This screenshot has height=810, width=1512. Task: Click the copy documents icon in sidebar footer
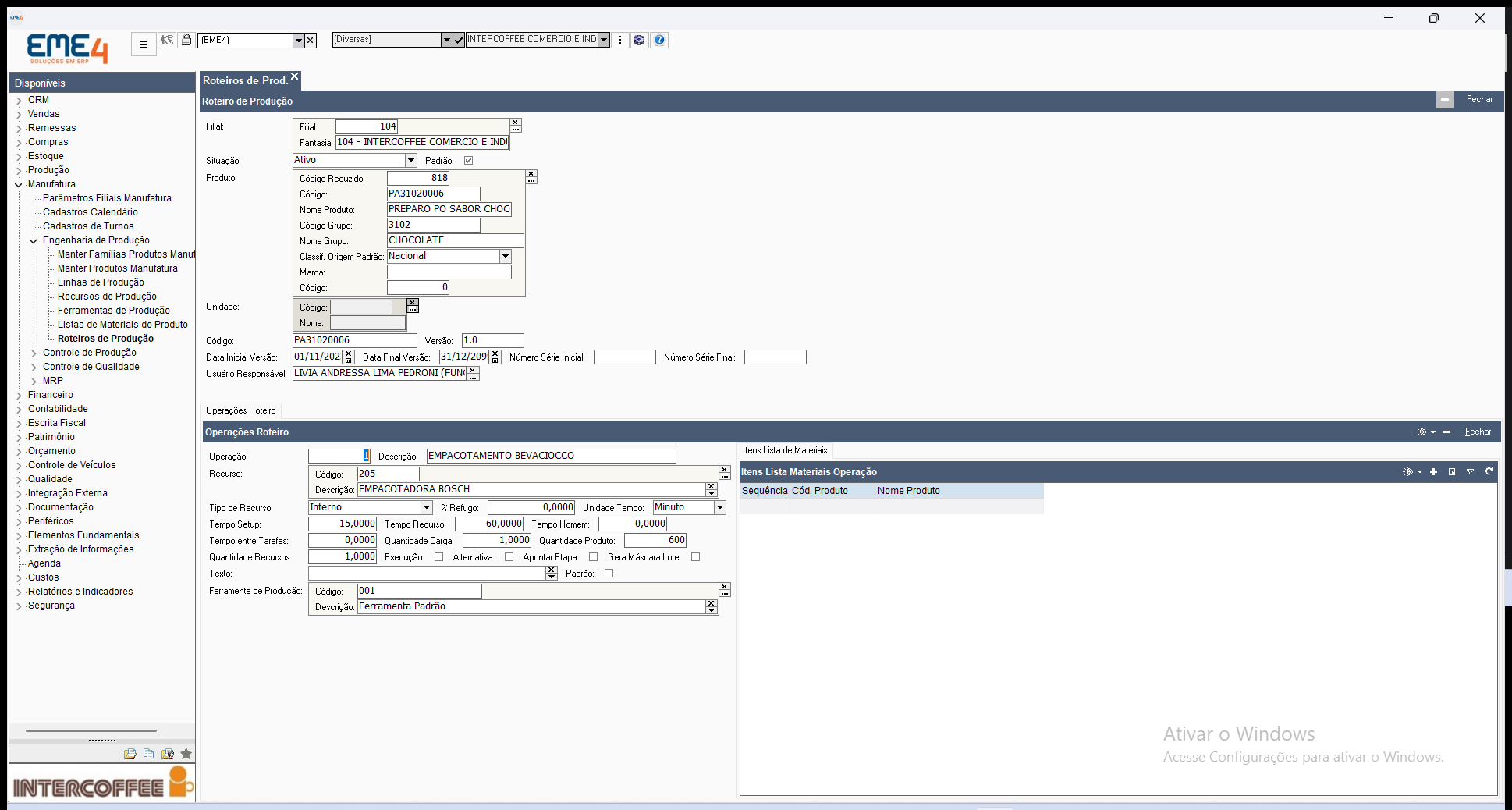[x=148, y=754]
